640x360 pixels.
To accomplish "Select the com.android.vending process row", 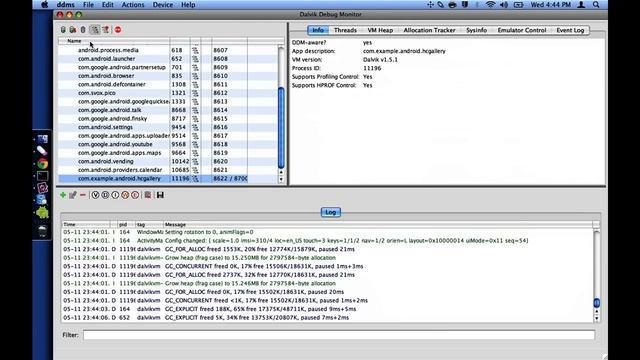I will 168,162.
